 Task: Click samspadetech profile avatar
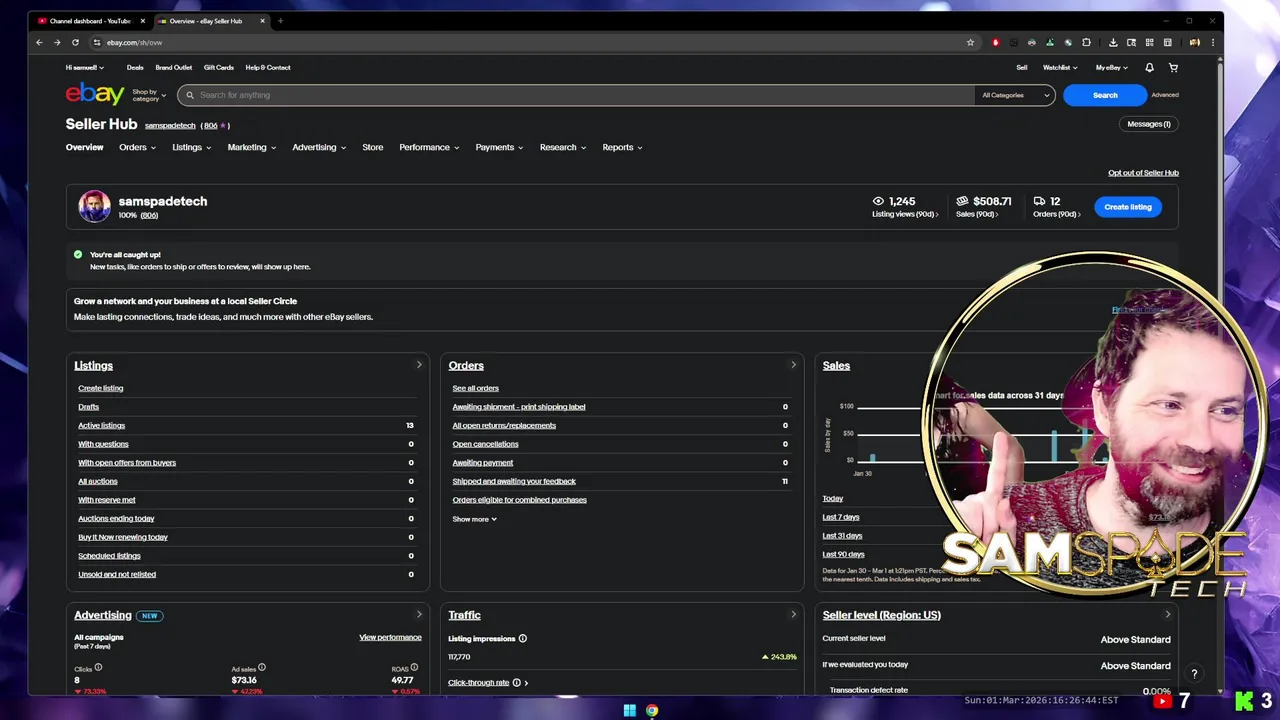[x=95, y=206]
